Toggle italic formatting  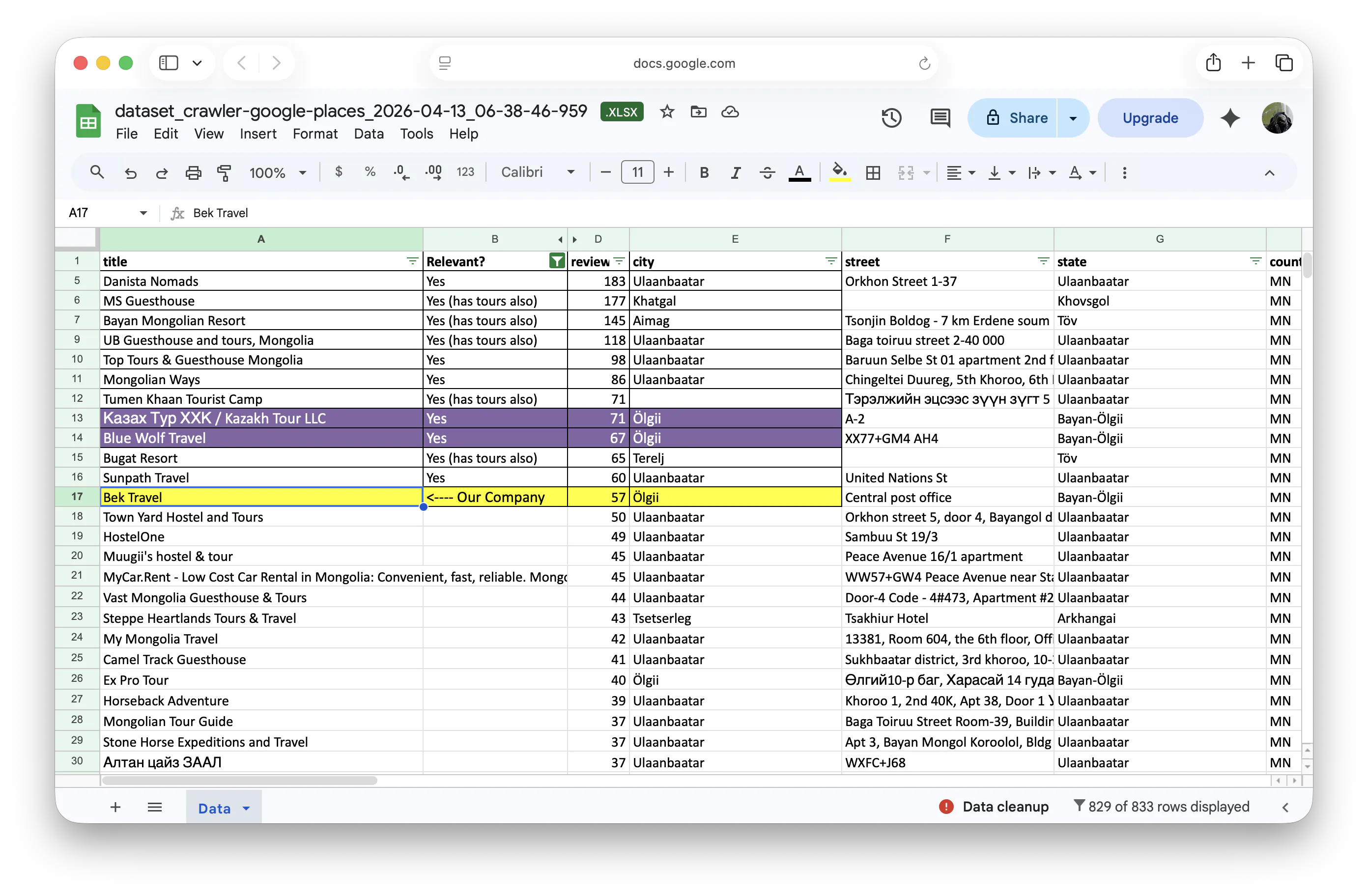(x=735, y=172)
